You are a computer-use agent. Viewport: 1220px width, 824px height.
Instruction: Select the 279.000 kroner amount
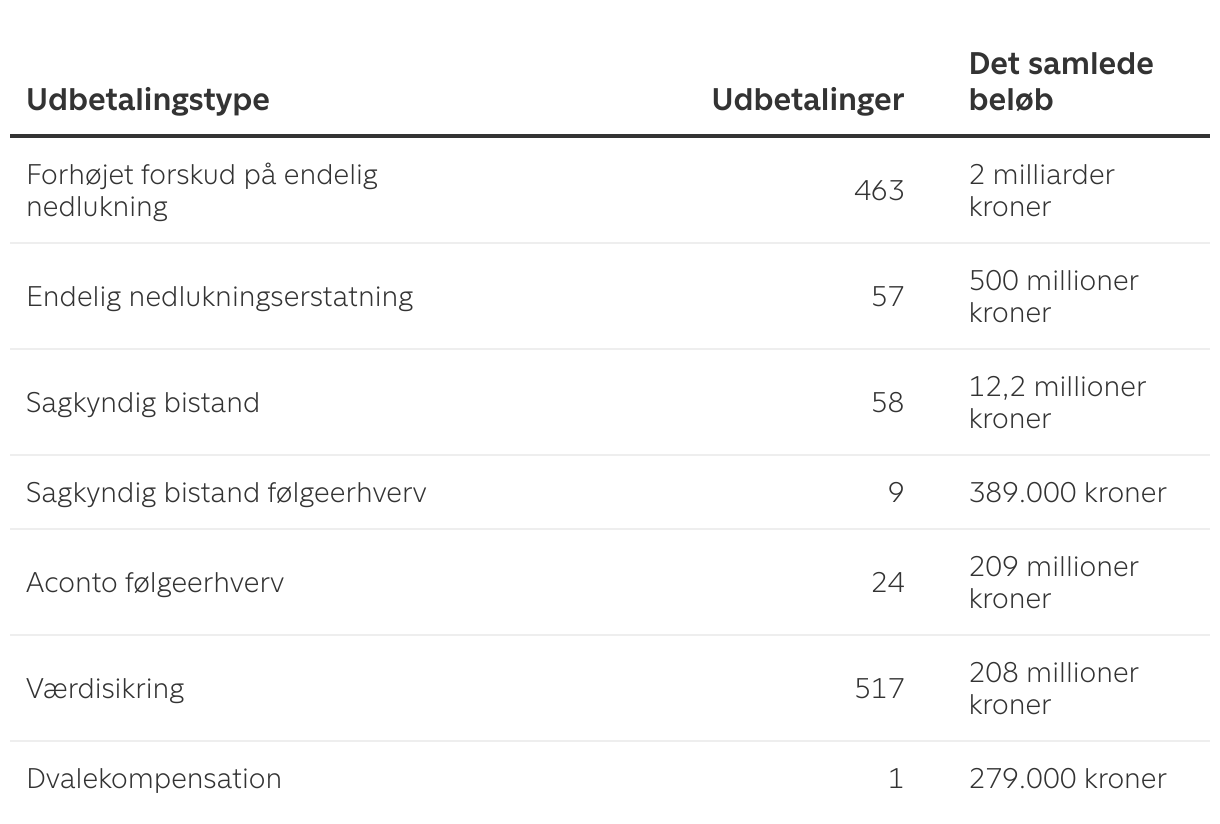tap(1067, 778)
